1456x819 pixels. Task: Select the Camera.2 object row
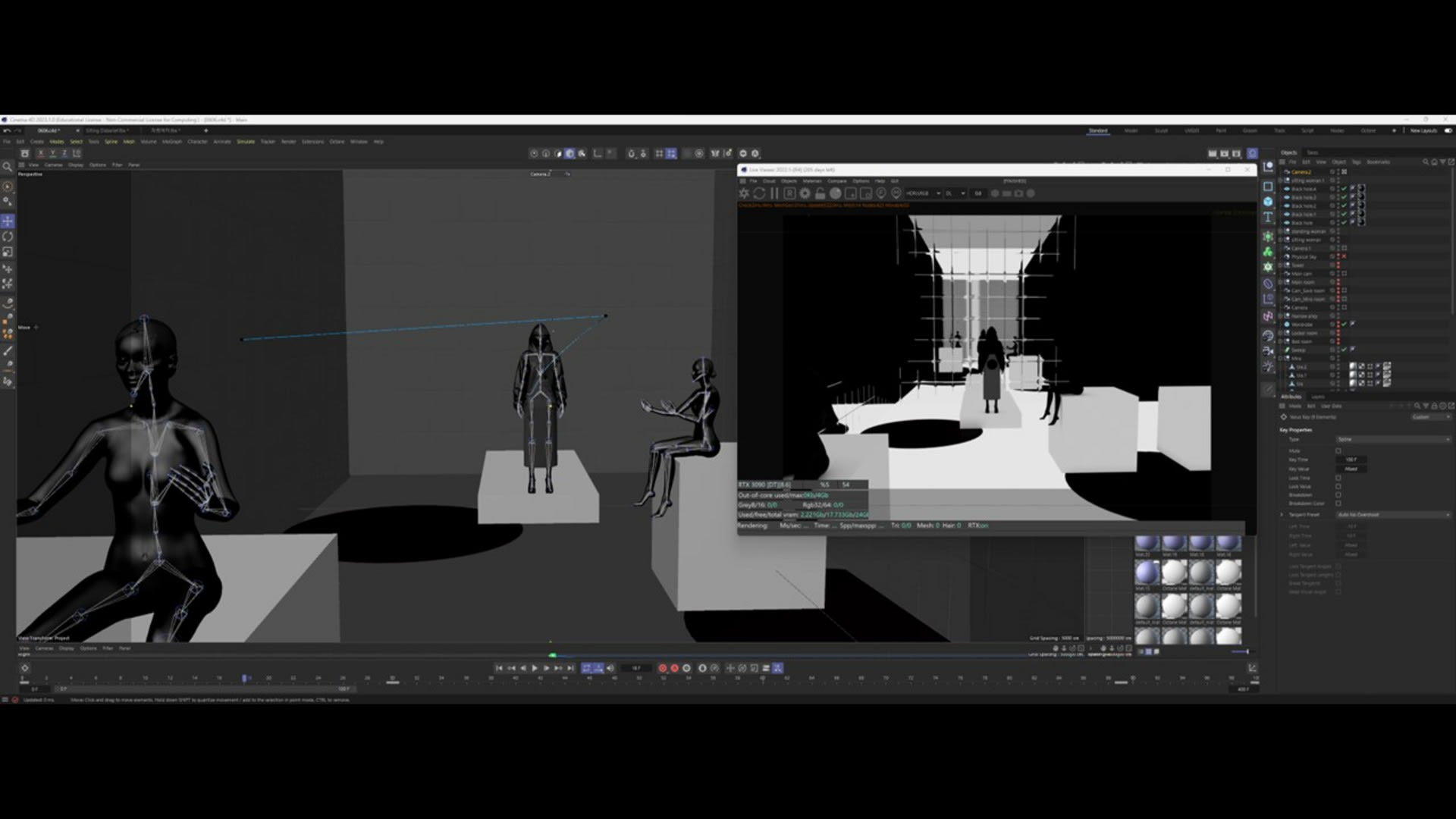coord(1301,172)
